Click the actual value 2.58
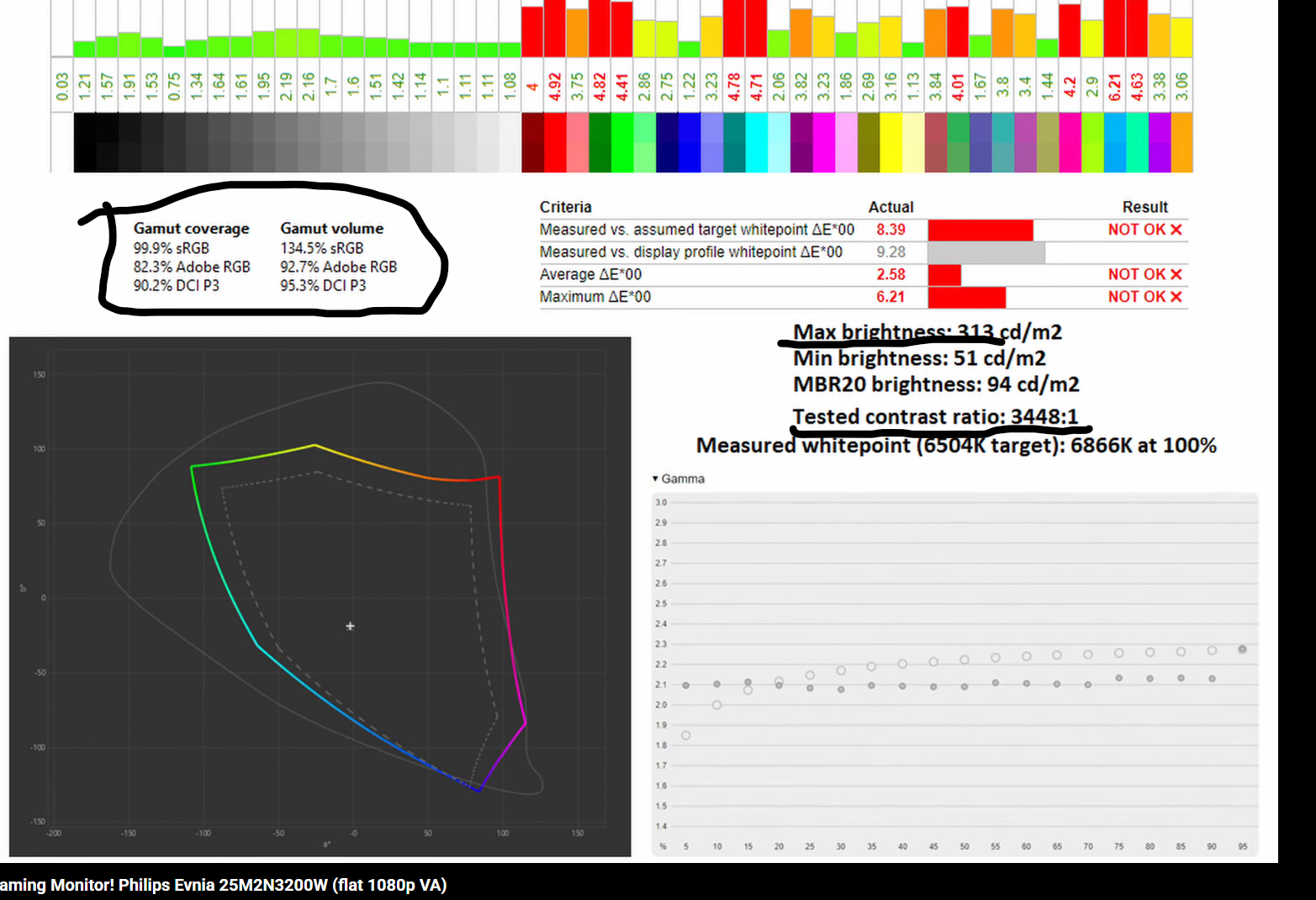 (891, 274)
